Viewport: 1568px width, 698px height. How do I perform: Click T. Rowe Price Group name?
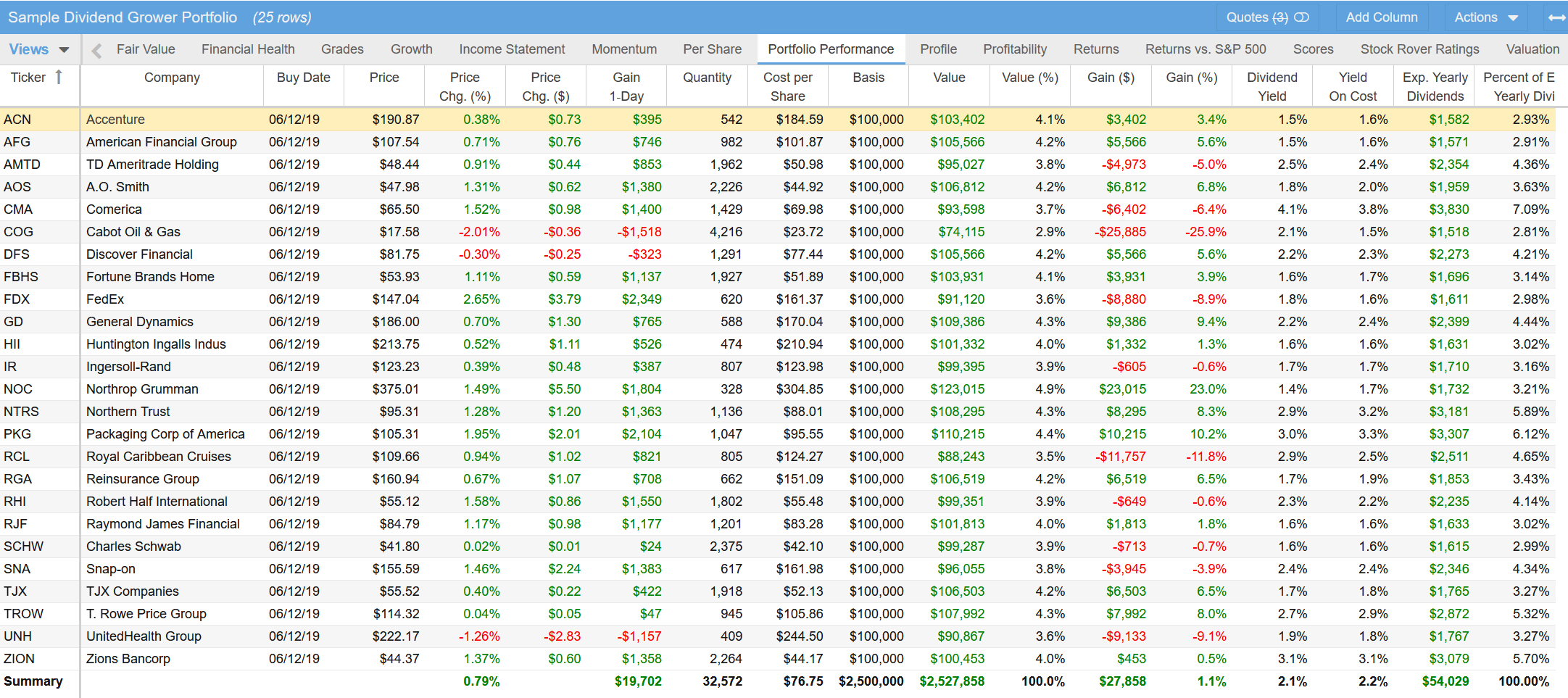pyautogui.click(x=146, y=614)
